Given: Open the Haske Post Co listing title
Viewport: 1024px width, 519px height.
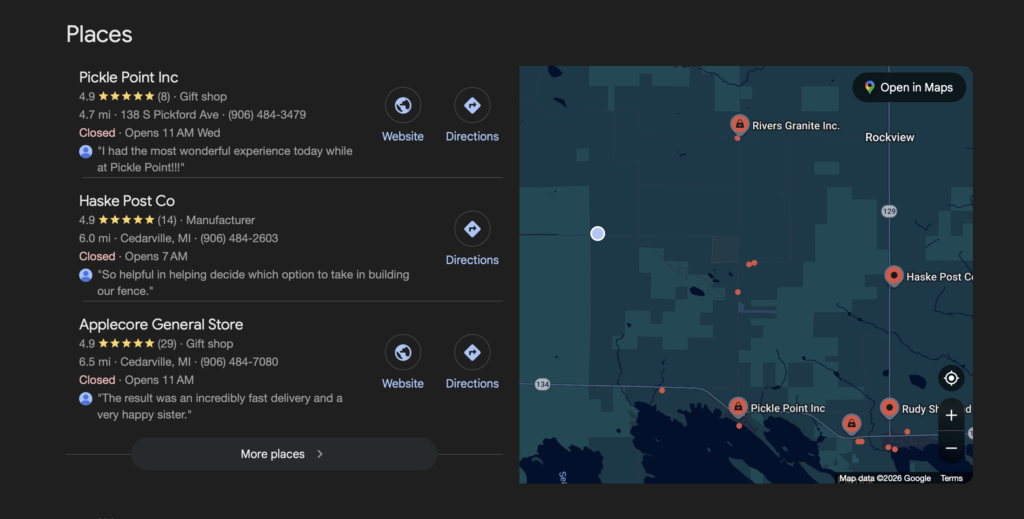Looking at the screenshot, I should pyautogui.click(x=127, y=201).
